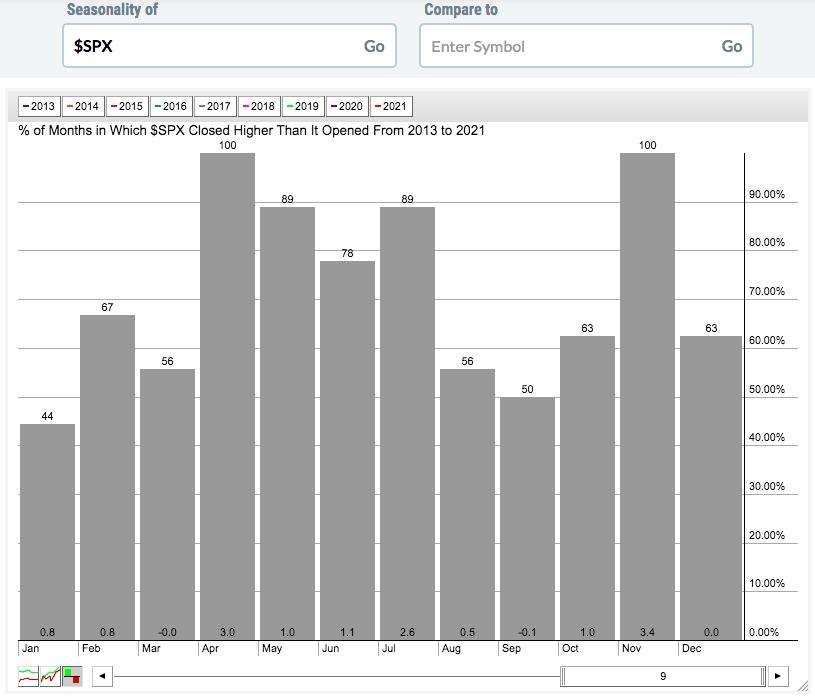Click the Enter Symbol comparison field

[568, 46]
